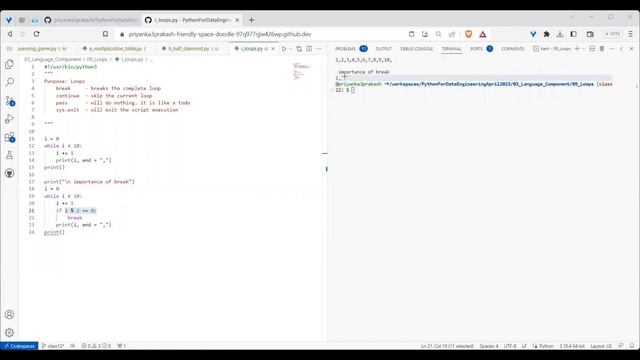Open a new browser tab

[x=251, y=20]
